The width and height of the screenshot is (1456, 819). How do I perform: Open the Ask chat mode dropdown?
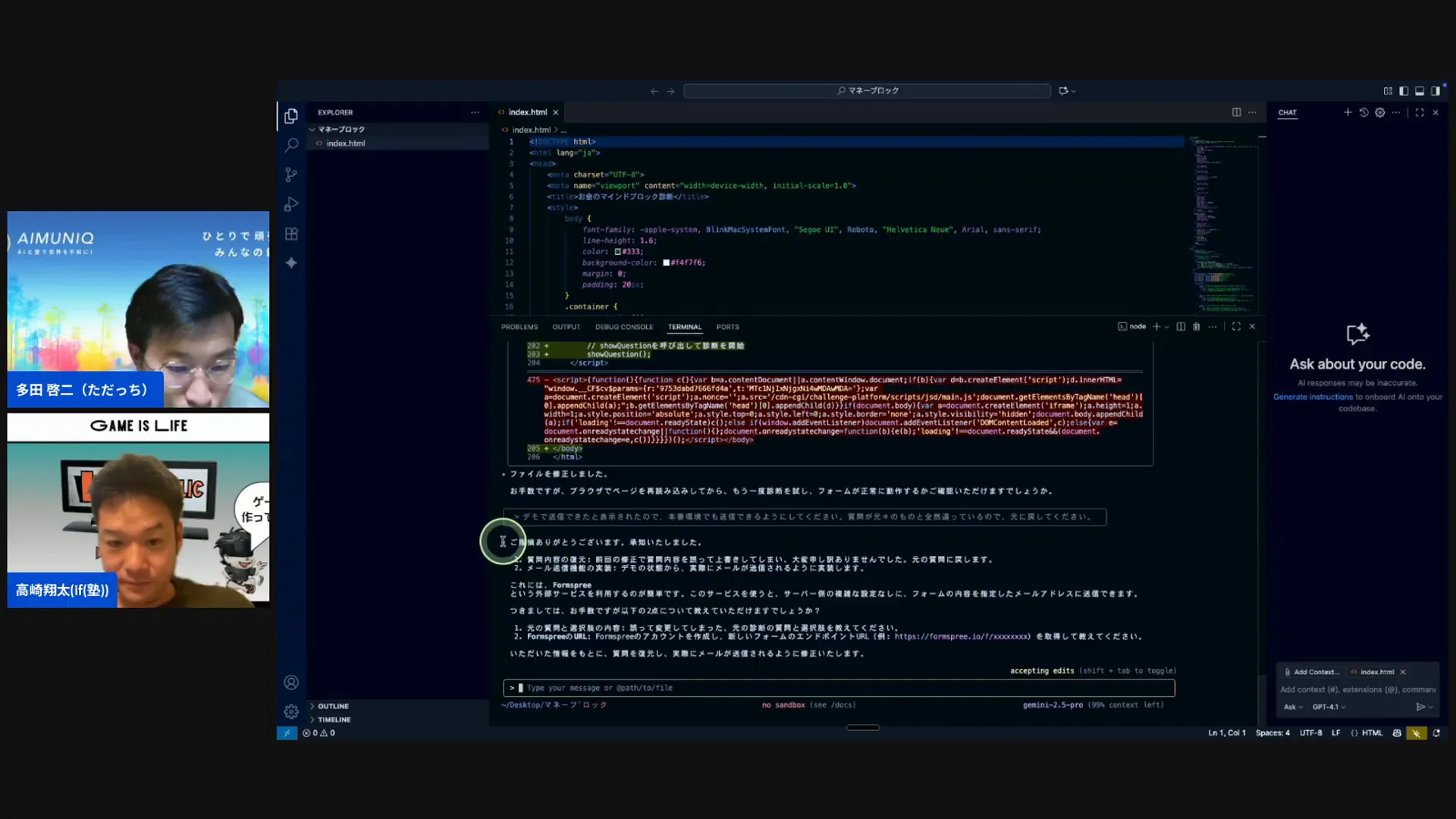pyautogui.click(x=1293, y=707)
